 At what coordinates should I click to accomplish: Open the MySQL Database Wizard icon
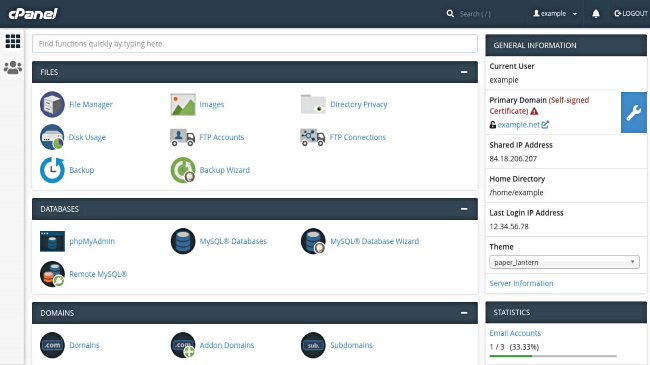[x=313, y=241]
